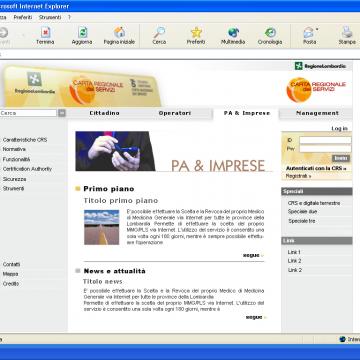Click the site Cerca search field
Image resolution: width=360 pixels, height=360 pixels.
(28, 113)
